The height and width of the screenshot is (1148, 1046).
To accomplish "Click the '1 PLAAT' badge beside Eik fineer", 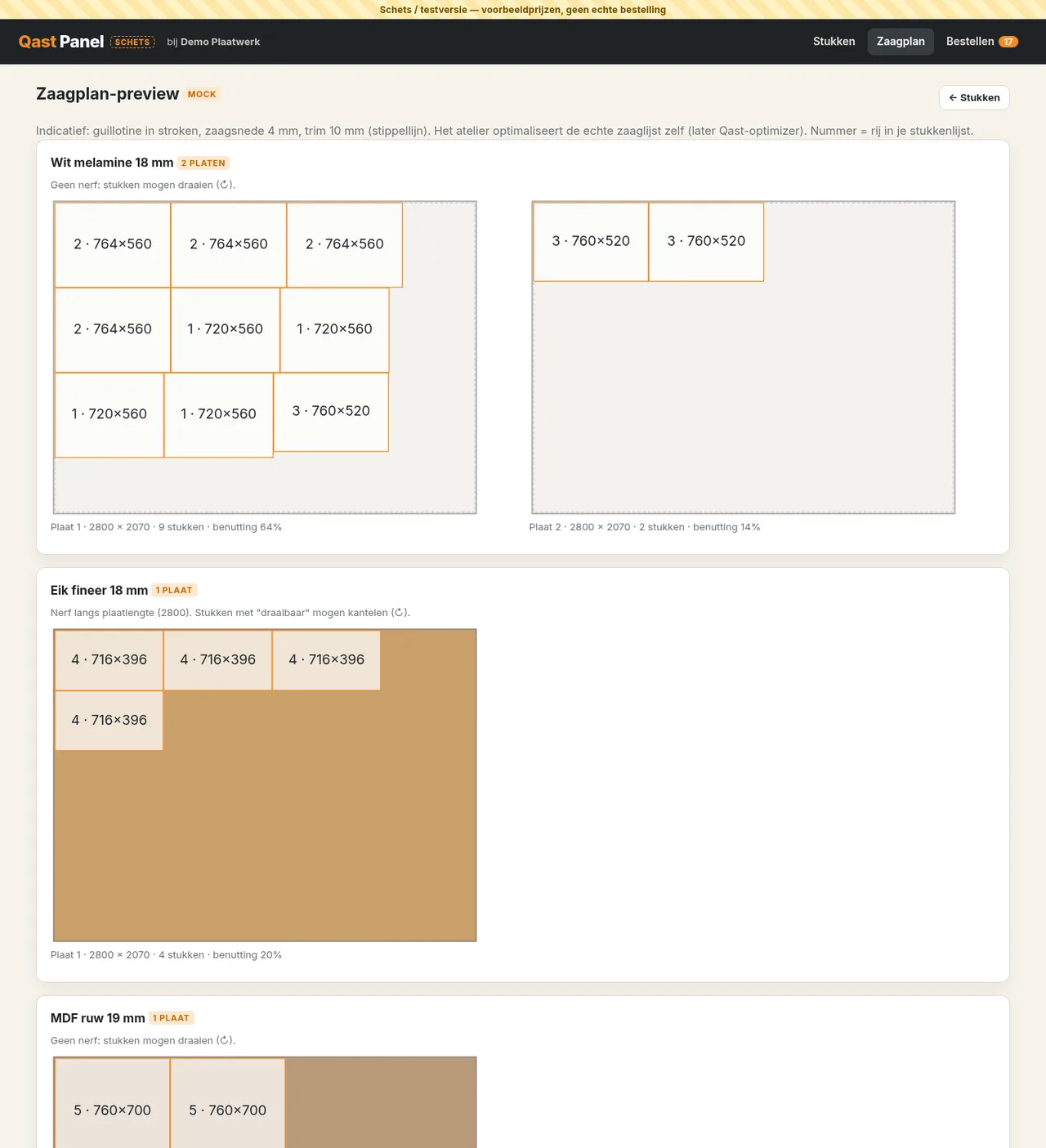I will tap(174, 591).
